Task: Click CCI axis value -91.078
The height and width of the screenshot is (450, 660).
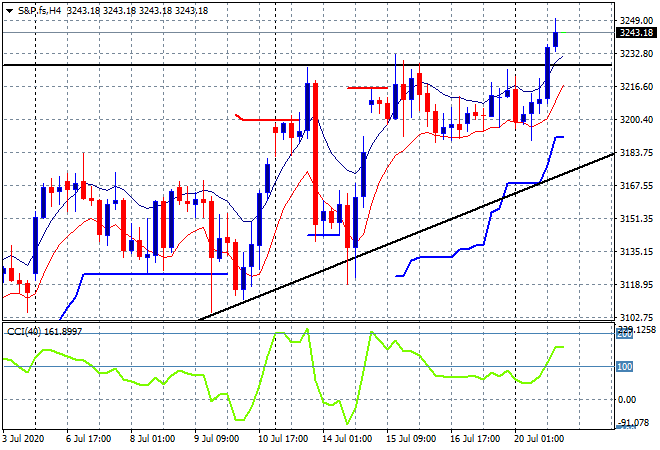Action: coord(634,422)
